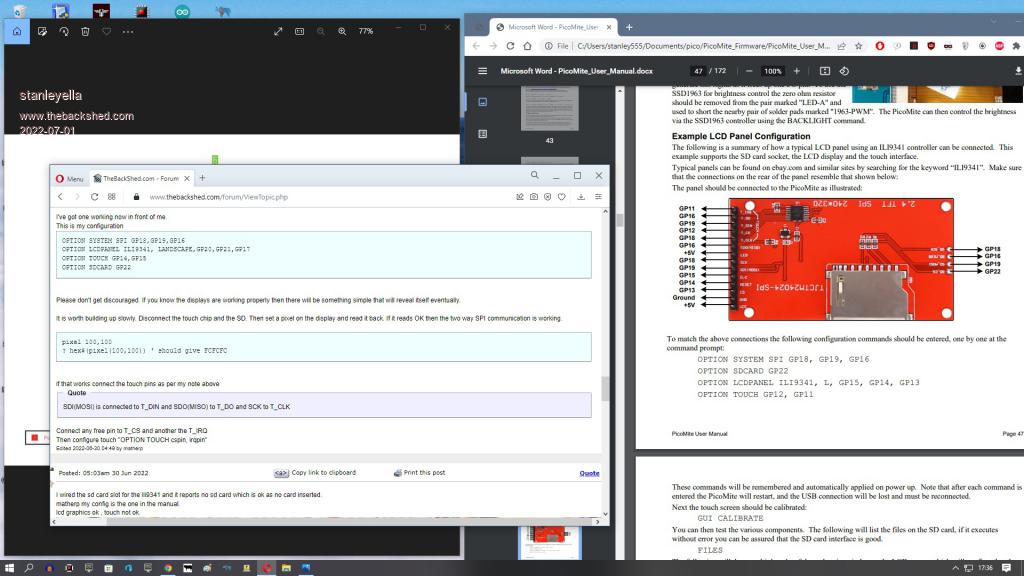Select TheBackShed.com Forum tab
Viewport: 1024px width, 576px height.
(139, 178)
